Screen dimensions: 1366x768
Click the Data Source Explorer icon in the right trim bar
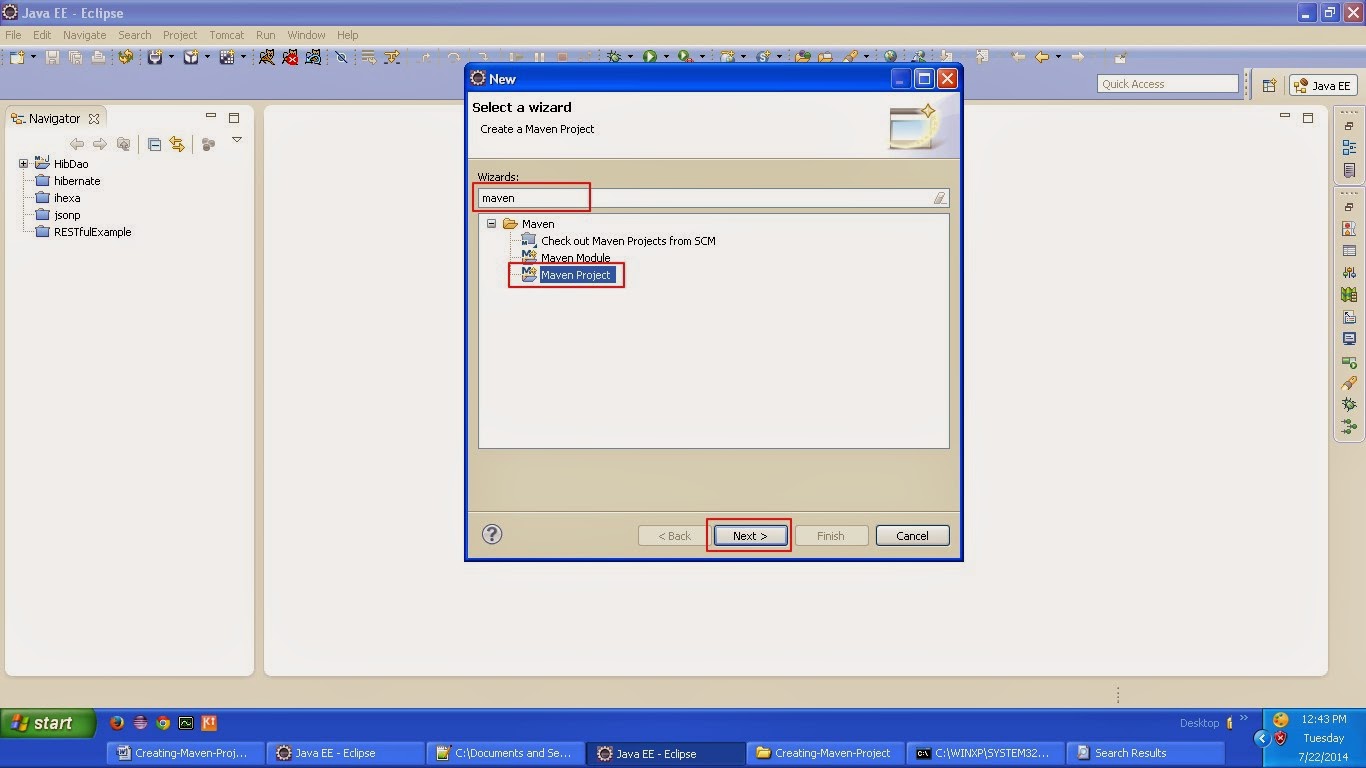tap(1349, 295)
